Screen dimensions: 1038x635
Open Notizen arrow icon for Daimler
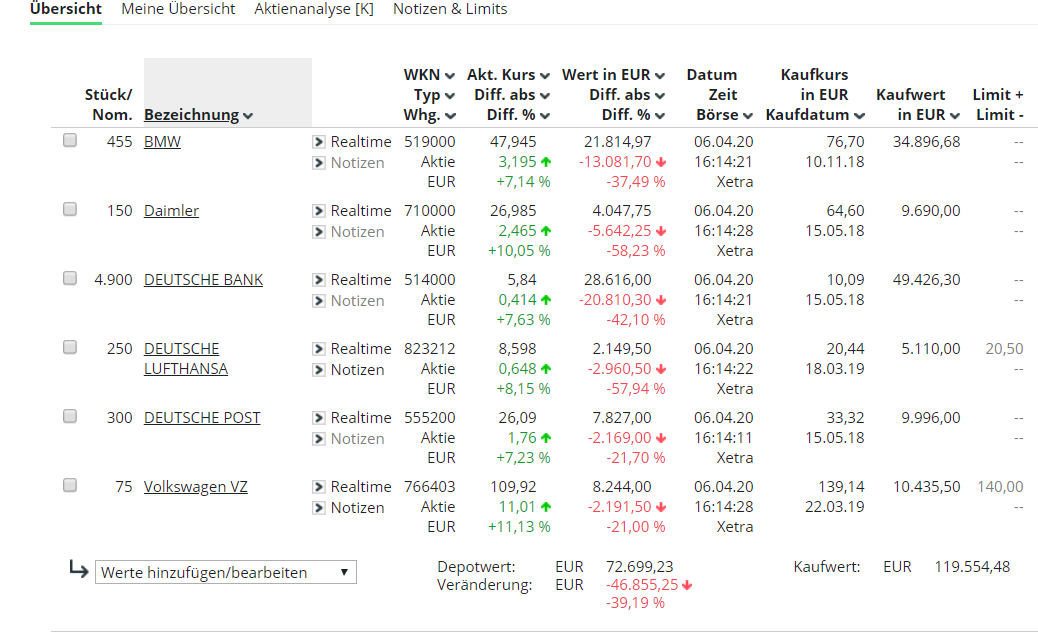click(x=319, y=232)
